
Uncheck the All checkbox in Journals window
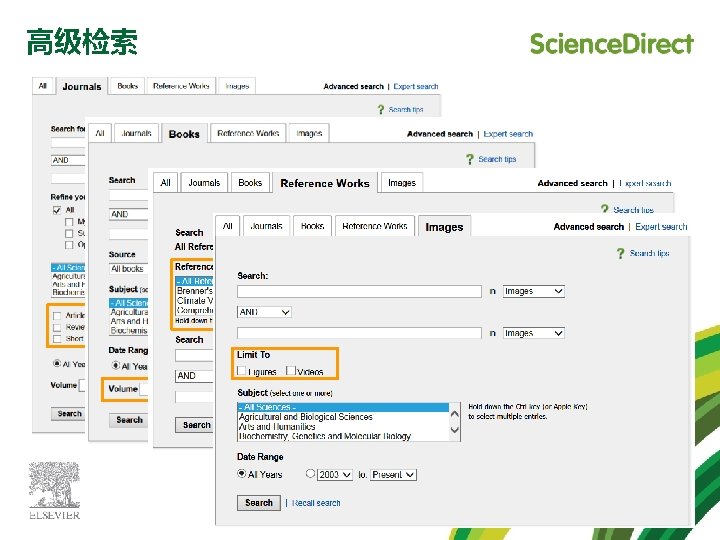click(x=57, y=210)
